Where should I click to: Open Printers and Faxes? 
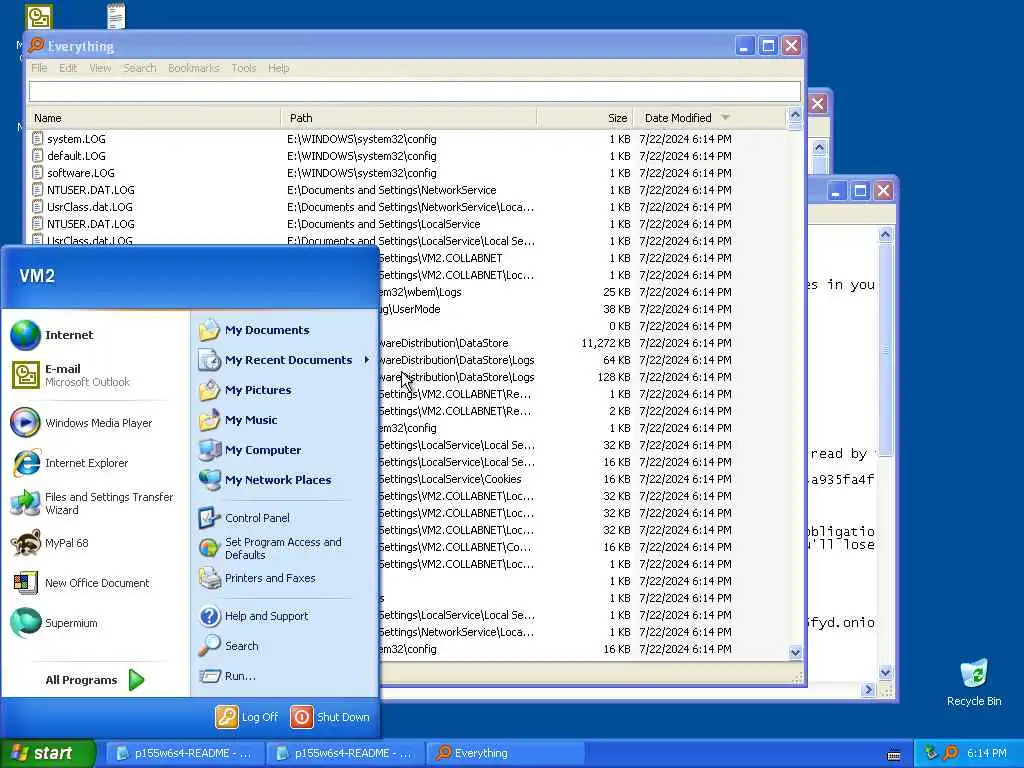coord(257,578)
